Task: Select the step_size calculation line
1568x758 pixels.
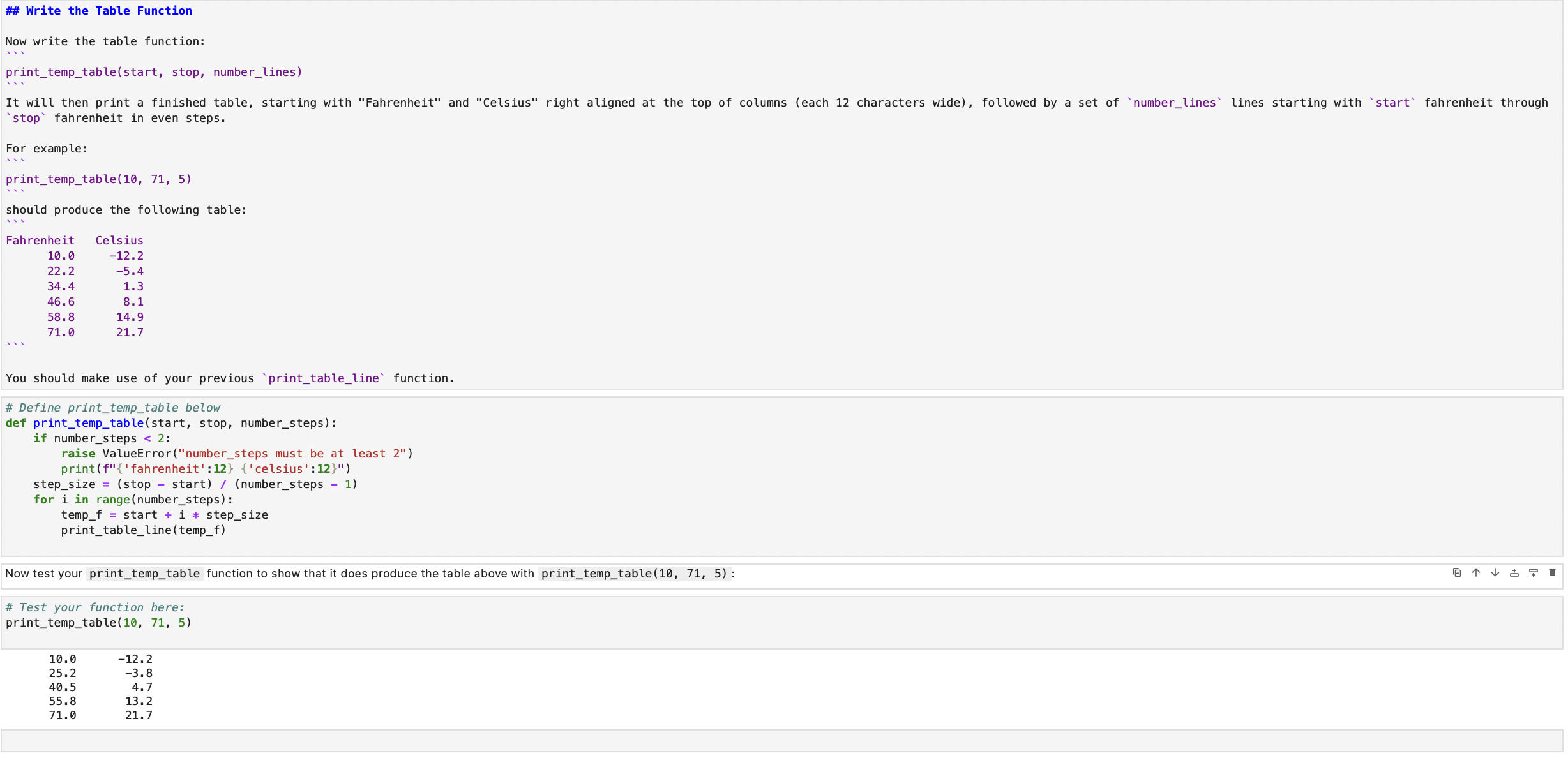Action: coord(195,484)
